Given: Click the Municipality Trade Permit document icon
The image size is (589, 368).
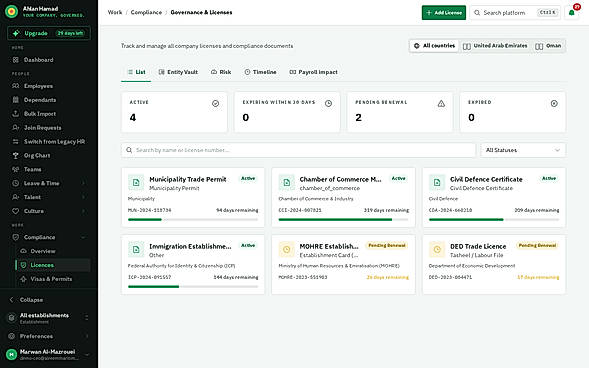Looking at the screenshot, I should 136,183.
